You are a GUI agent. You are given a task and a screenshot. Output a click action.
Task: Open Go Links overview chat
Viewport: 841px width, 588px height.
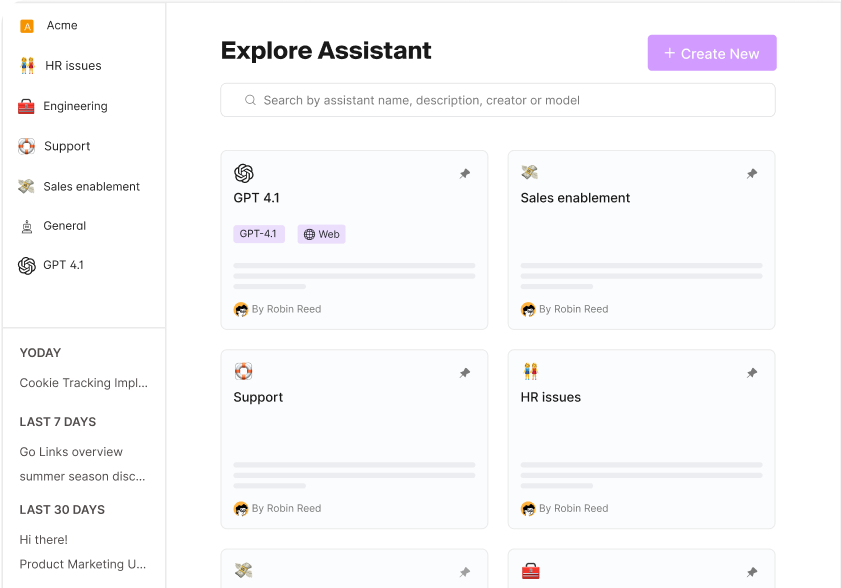[71, 452]
